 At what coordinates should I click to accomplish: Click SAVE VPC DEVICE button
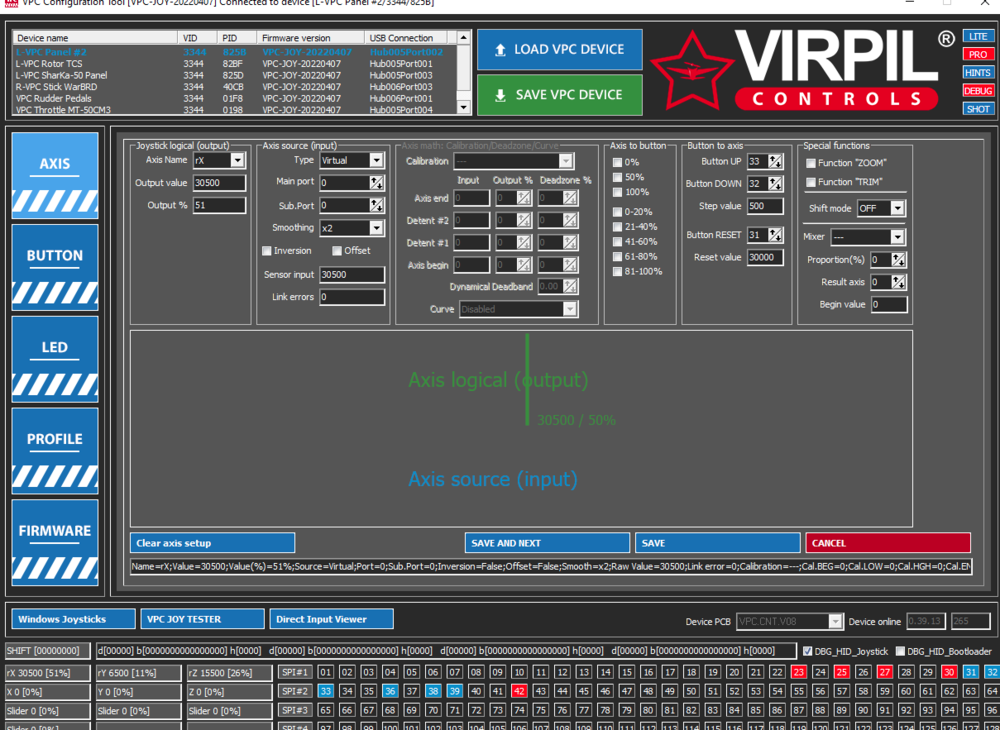pos(559,95)
